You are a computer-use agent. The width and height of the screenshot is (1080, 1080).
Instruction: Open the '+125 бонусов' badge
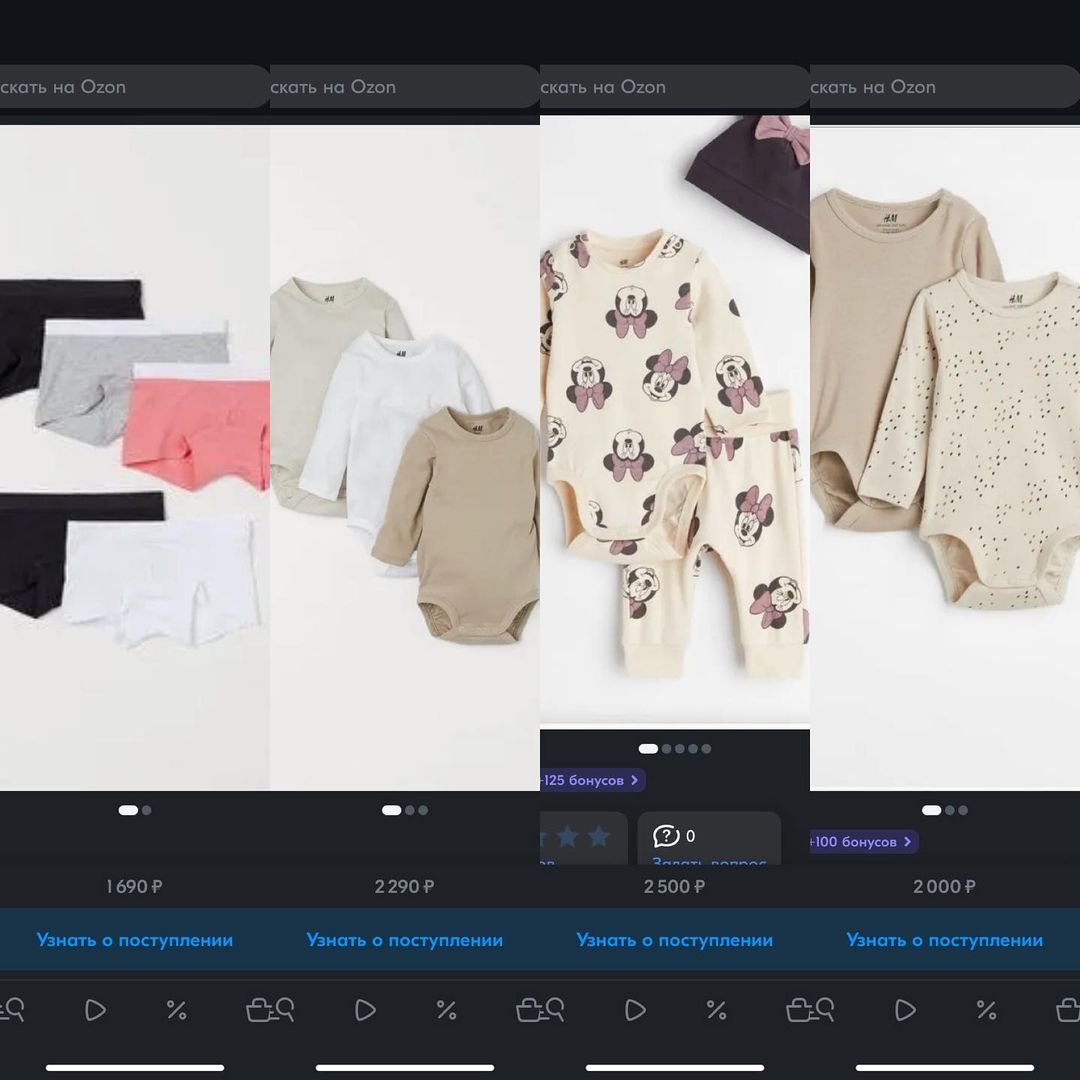(x=593, y=780)
